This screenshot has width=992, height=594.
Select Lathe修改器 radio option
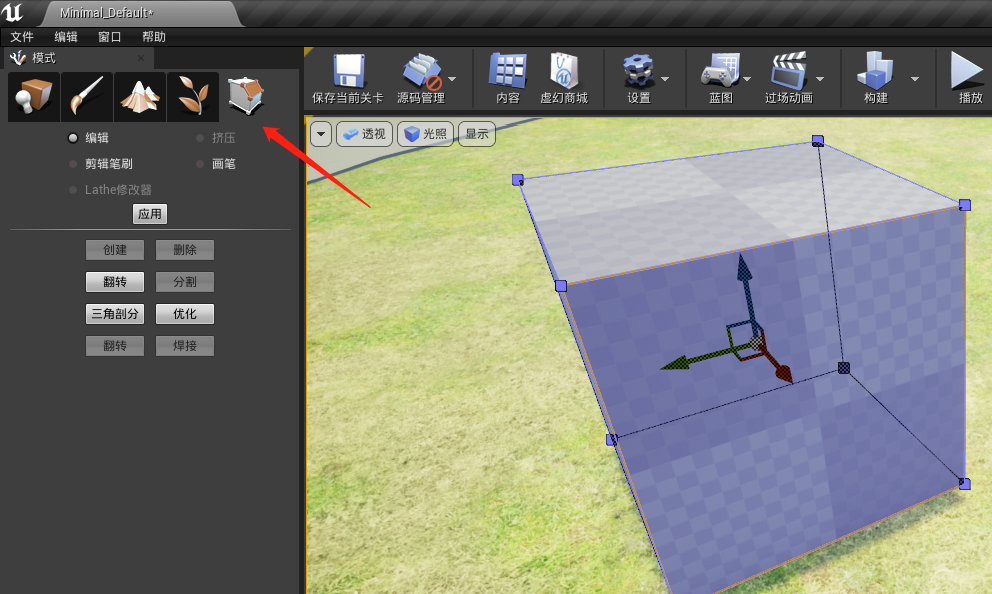(111, 190)
